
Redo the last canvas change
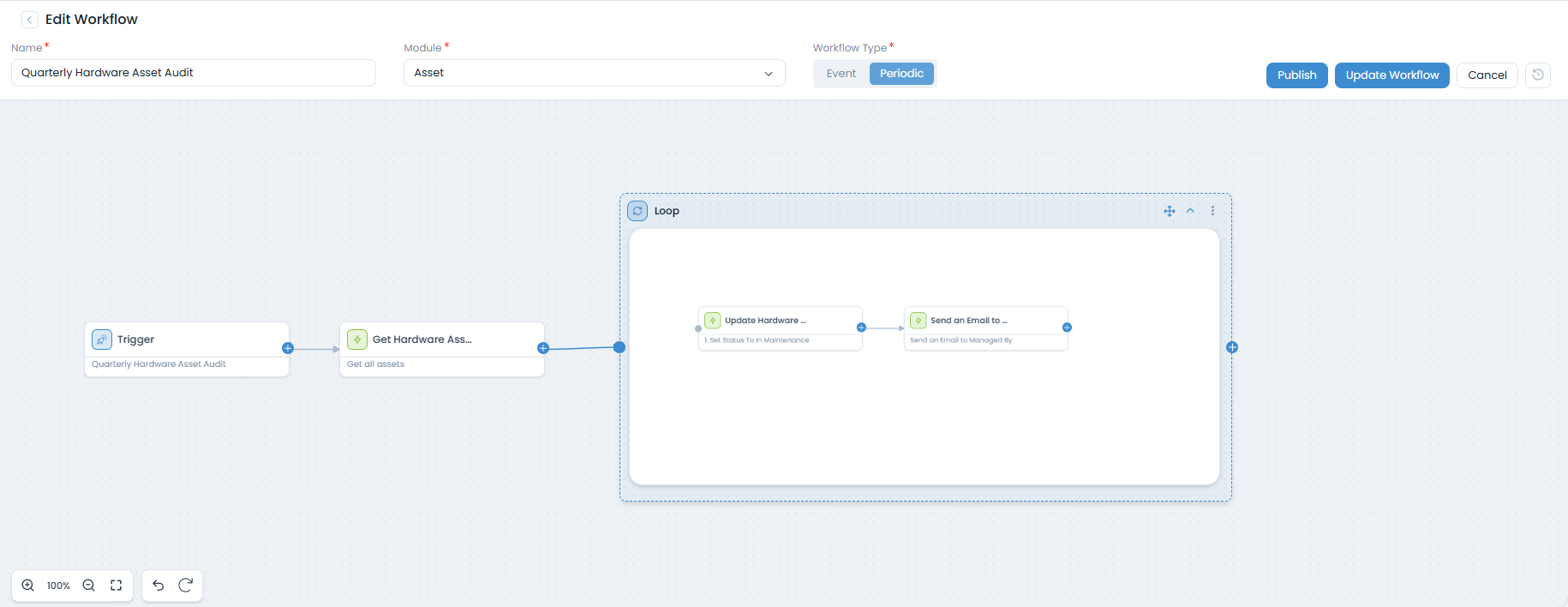tap(185, 586)
